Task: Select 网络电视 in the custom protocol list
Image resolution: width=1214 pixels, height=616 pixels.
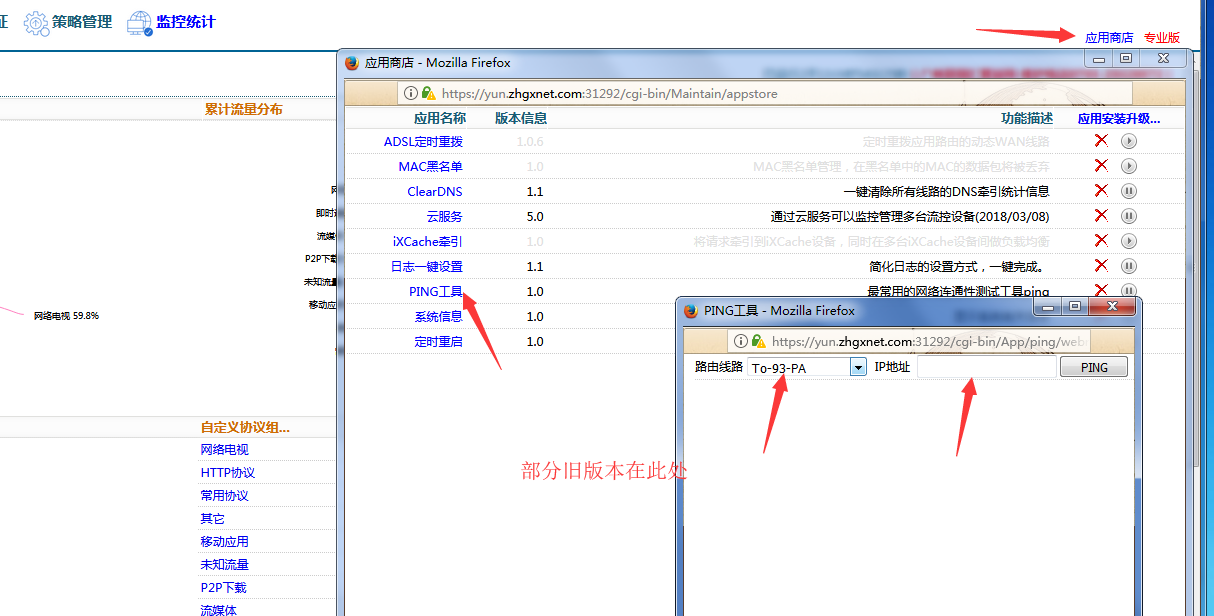Action: [224, 450]
